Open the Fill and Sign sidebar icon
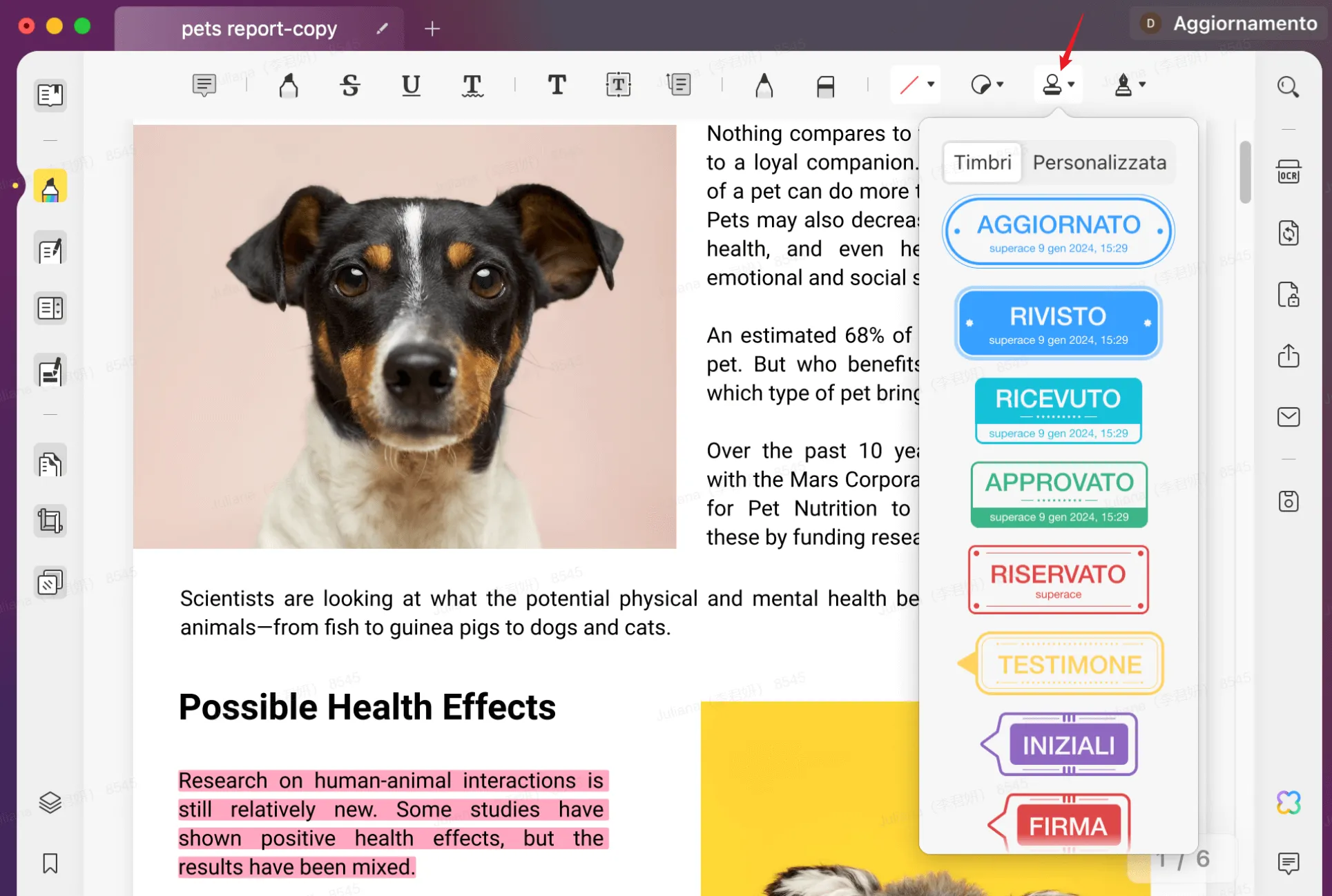Viewport: 1332px width, 896px height. (x=50, y=371)
